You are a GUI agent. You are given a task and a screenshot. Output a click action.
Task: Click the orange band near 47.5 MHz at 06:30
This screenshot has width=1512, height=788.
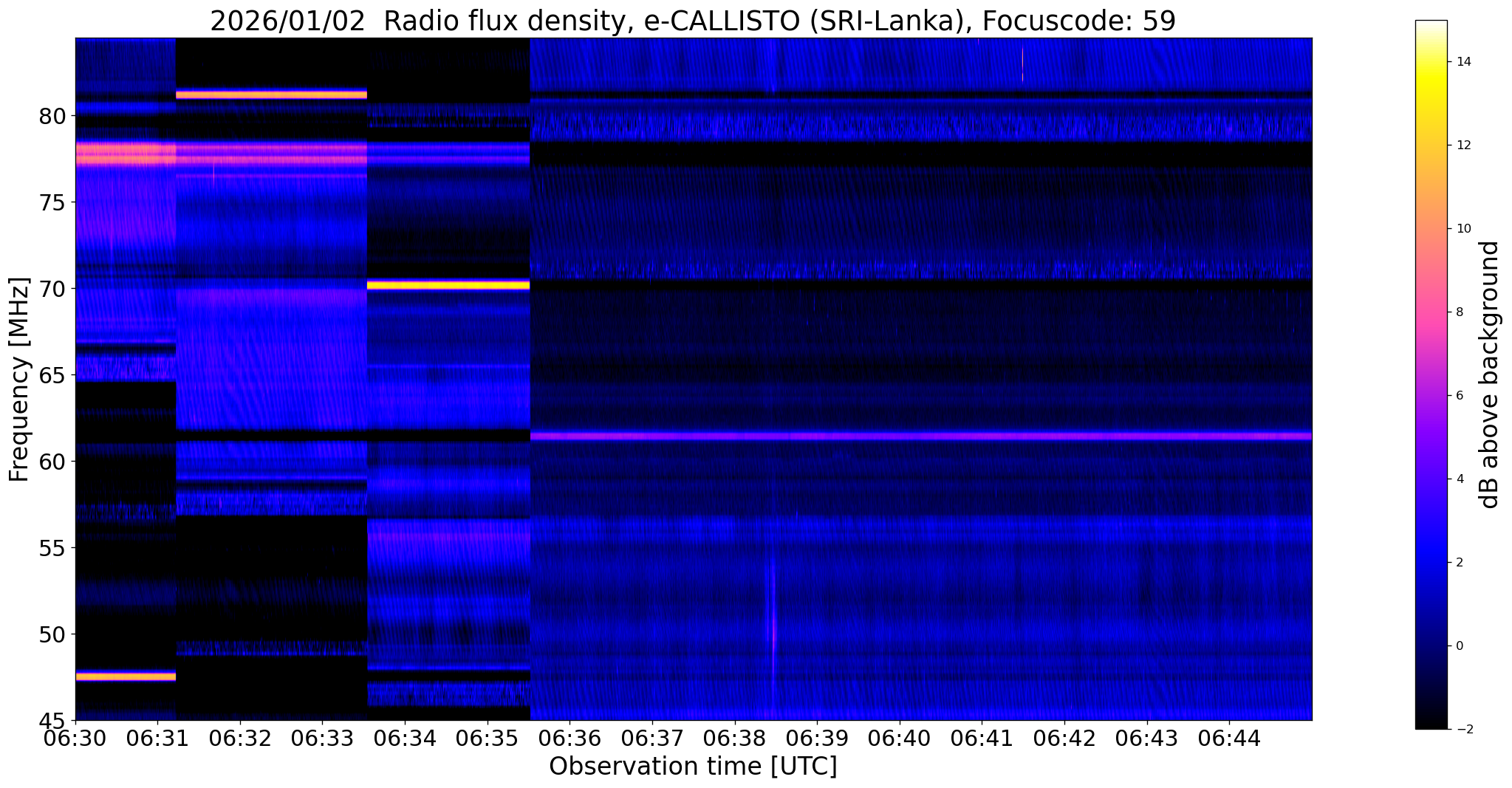point(126,676)
